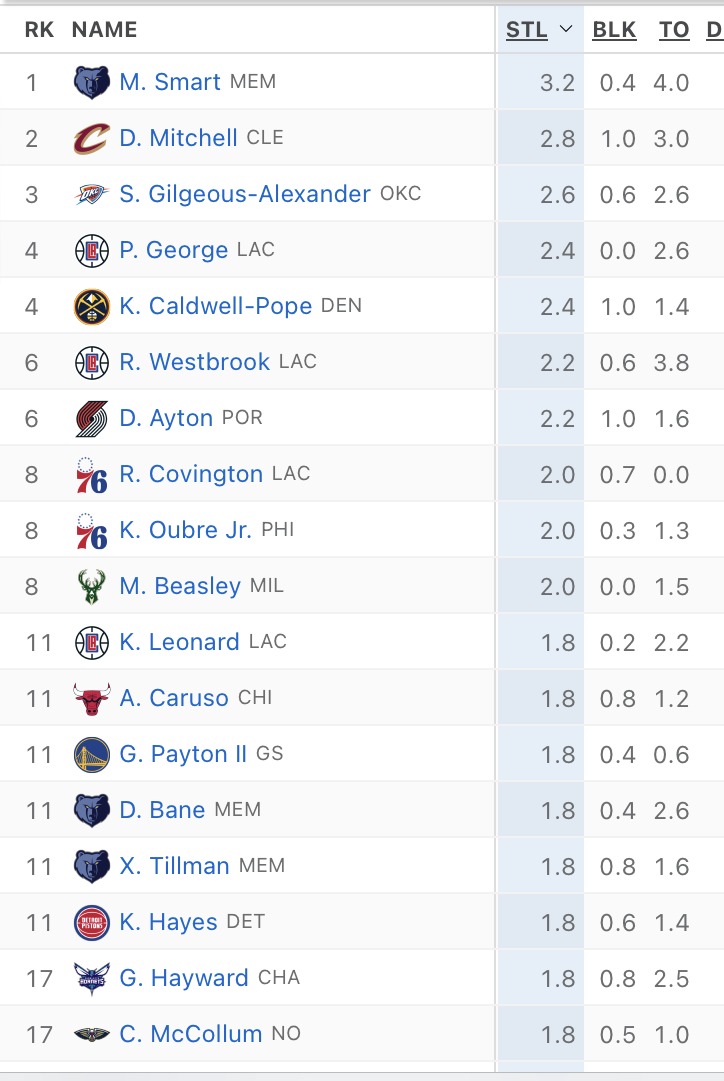724x1081 pixels.
Task: Click the Memphis Grizzlies logo beside M. Smart
Action: coord(92,83)
